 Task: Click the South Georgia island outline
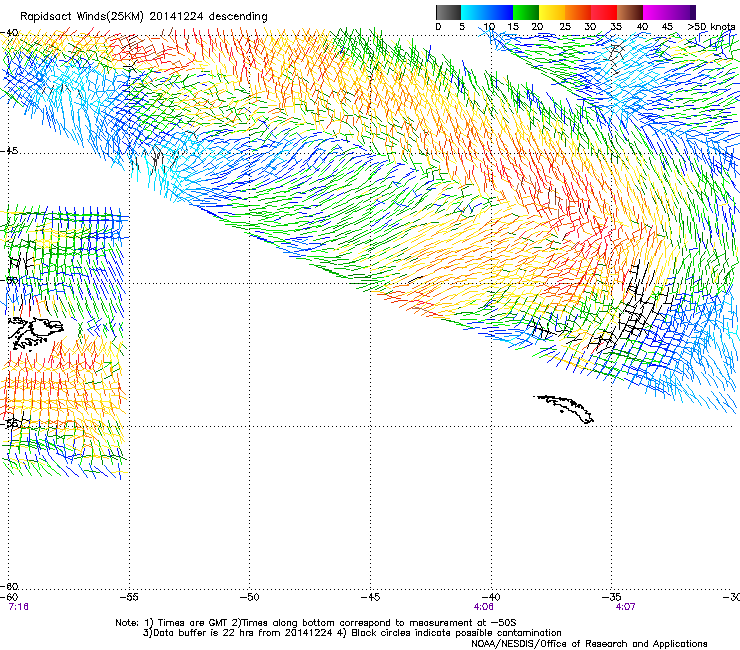pyautogui.click(x=564, y=409)
